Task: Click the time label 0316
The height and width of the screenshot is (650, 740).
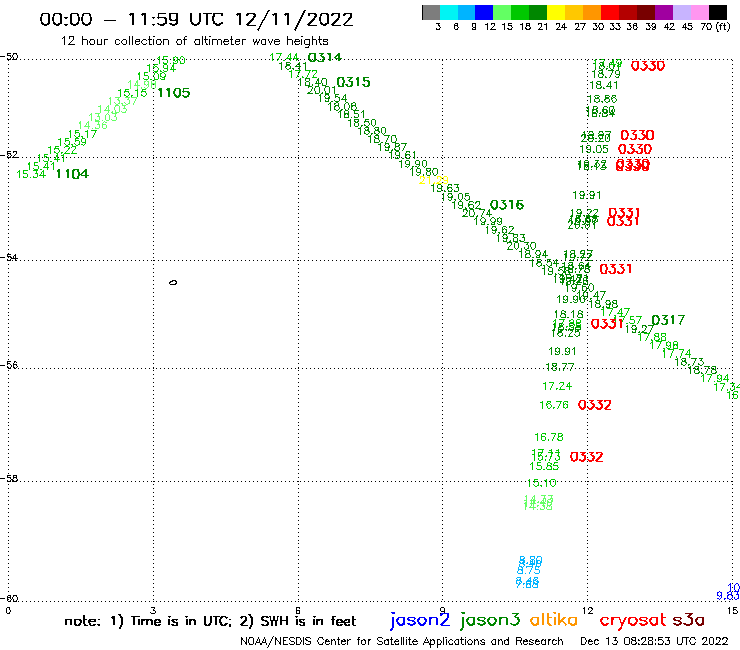Action: pyautogui.click(x=507, y=205)
